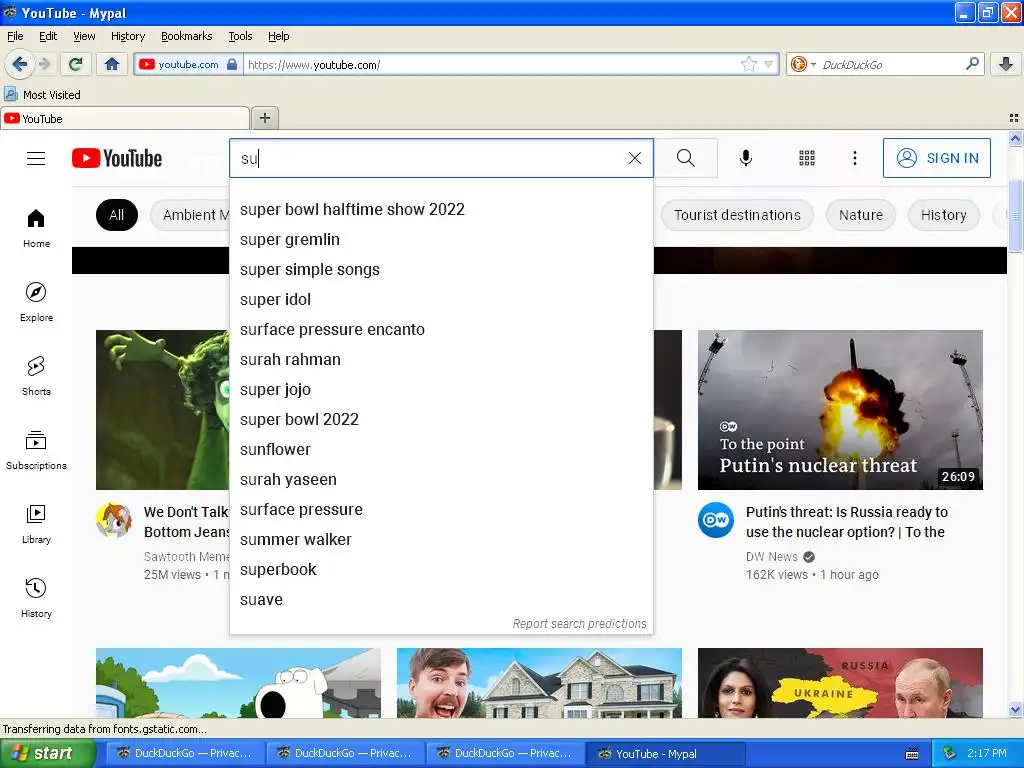
Task: Open History in the YouTube sidebar
Action: click(36, 598)
